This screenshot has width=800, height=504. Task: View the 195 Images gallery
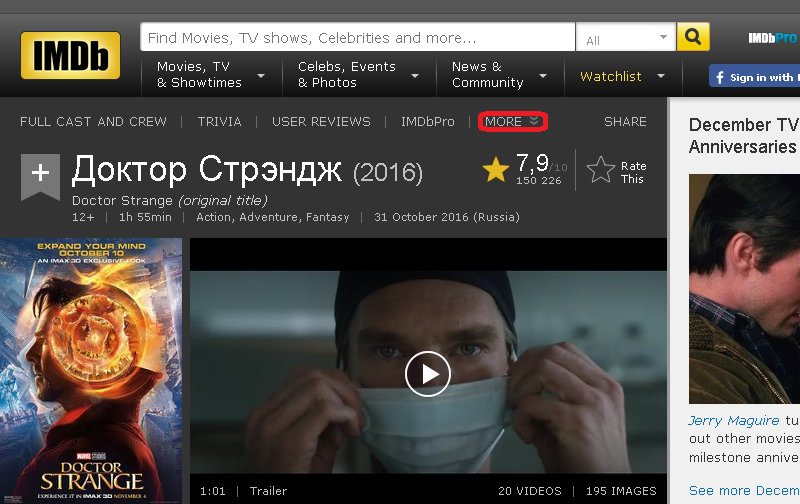(x=621, y=491)
